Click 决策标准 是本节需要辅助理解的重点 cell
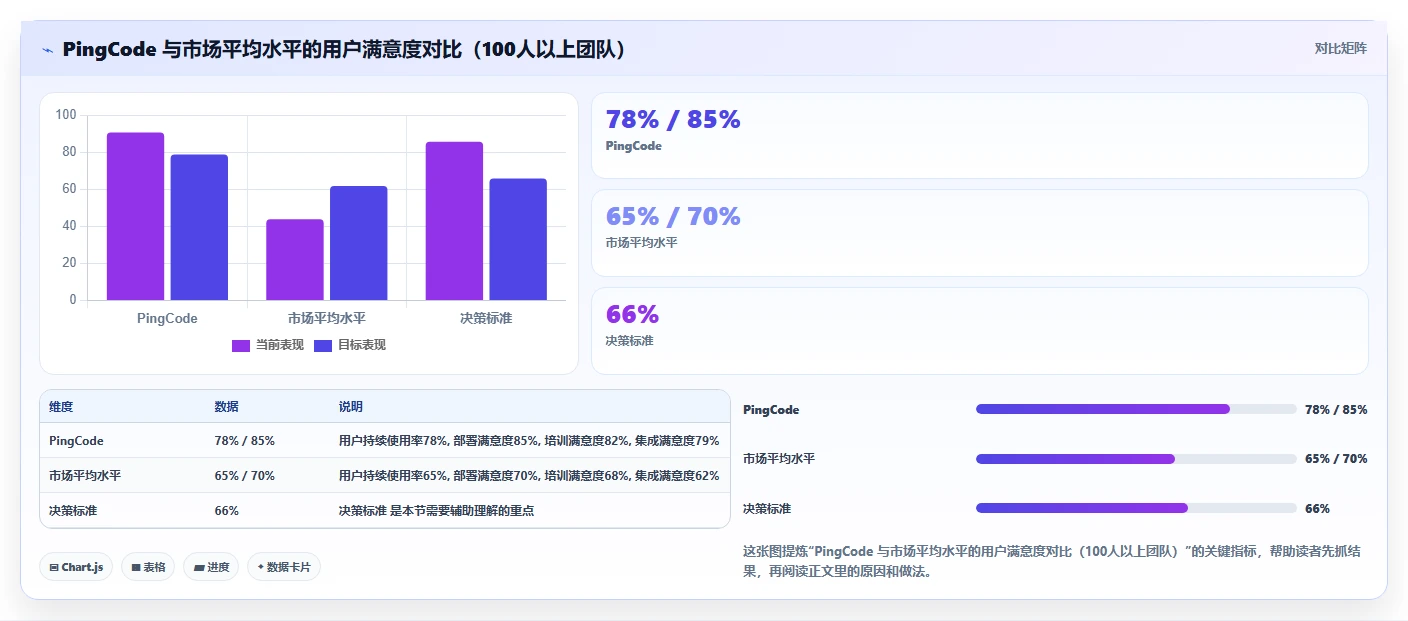Viewport: 1408px width, 621px height. tap(436, 511)
